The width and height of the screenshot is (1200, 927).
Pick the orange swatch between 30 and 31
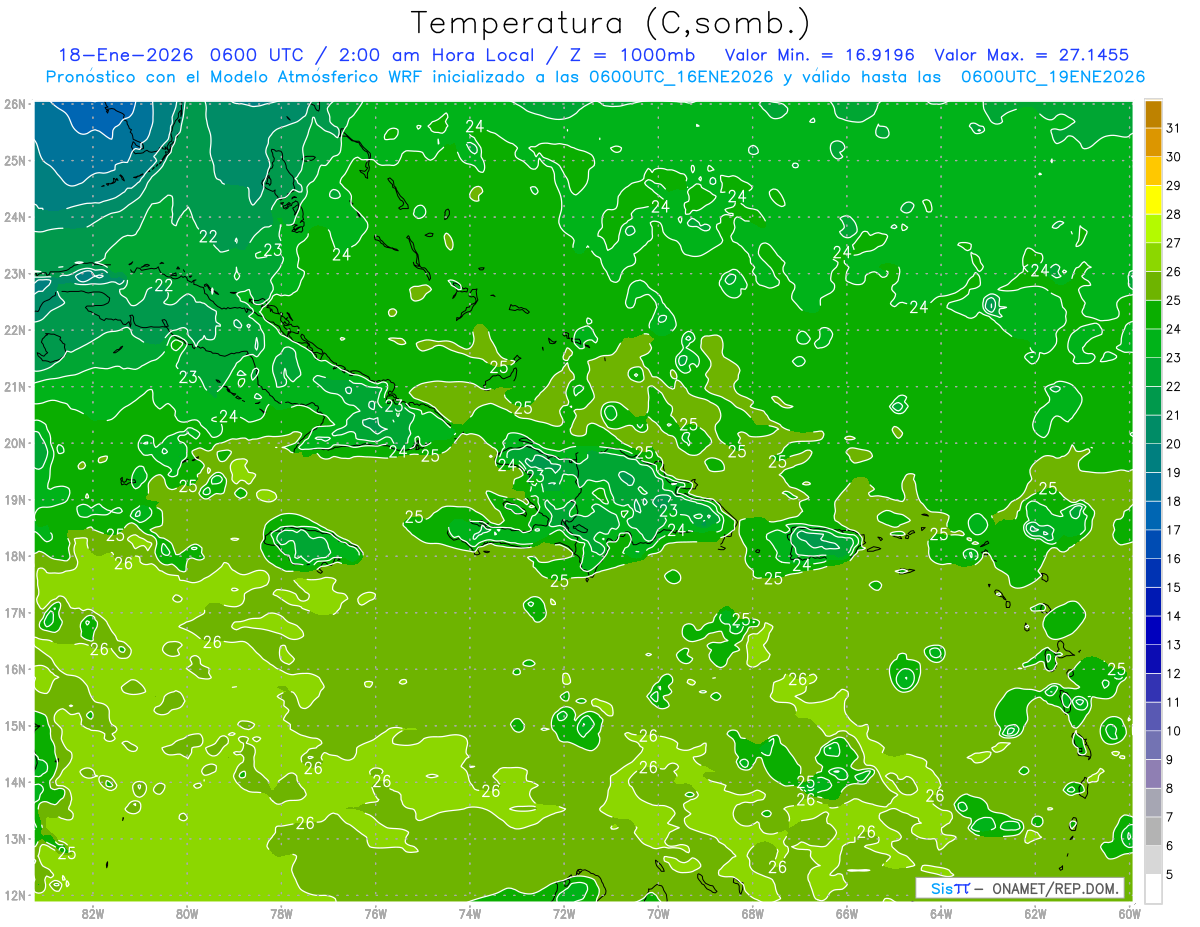coord(1153,143)
